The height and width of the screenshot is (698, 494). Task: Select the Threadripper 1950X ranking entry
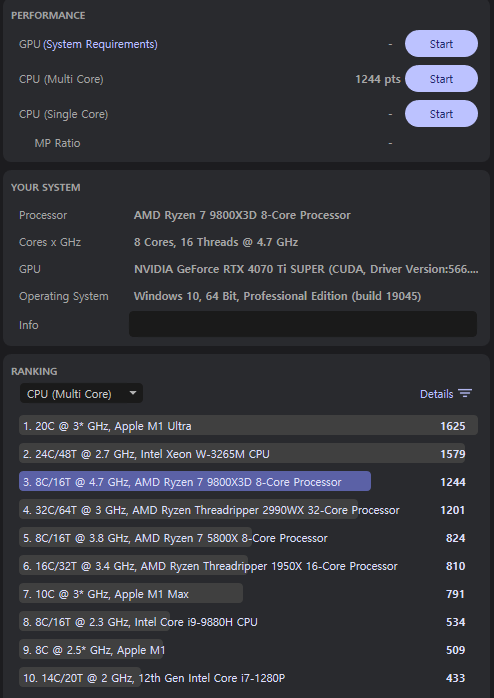(243, 566)
